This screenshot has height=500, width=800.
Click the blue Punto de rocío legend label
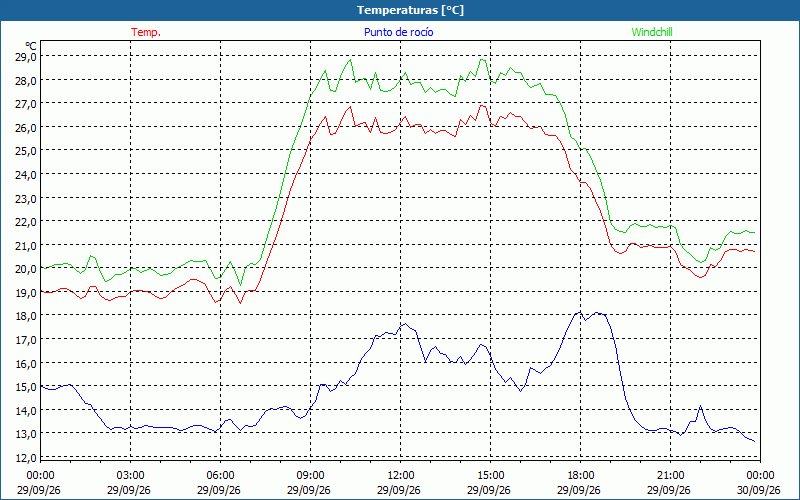[398, 32]
